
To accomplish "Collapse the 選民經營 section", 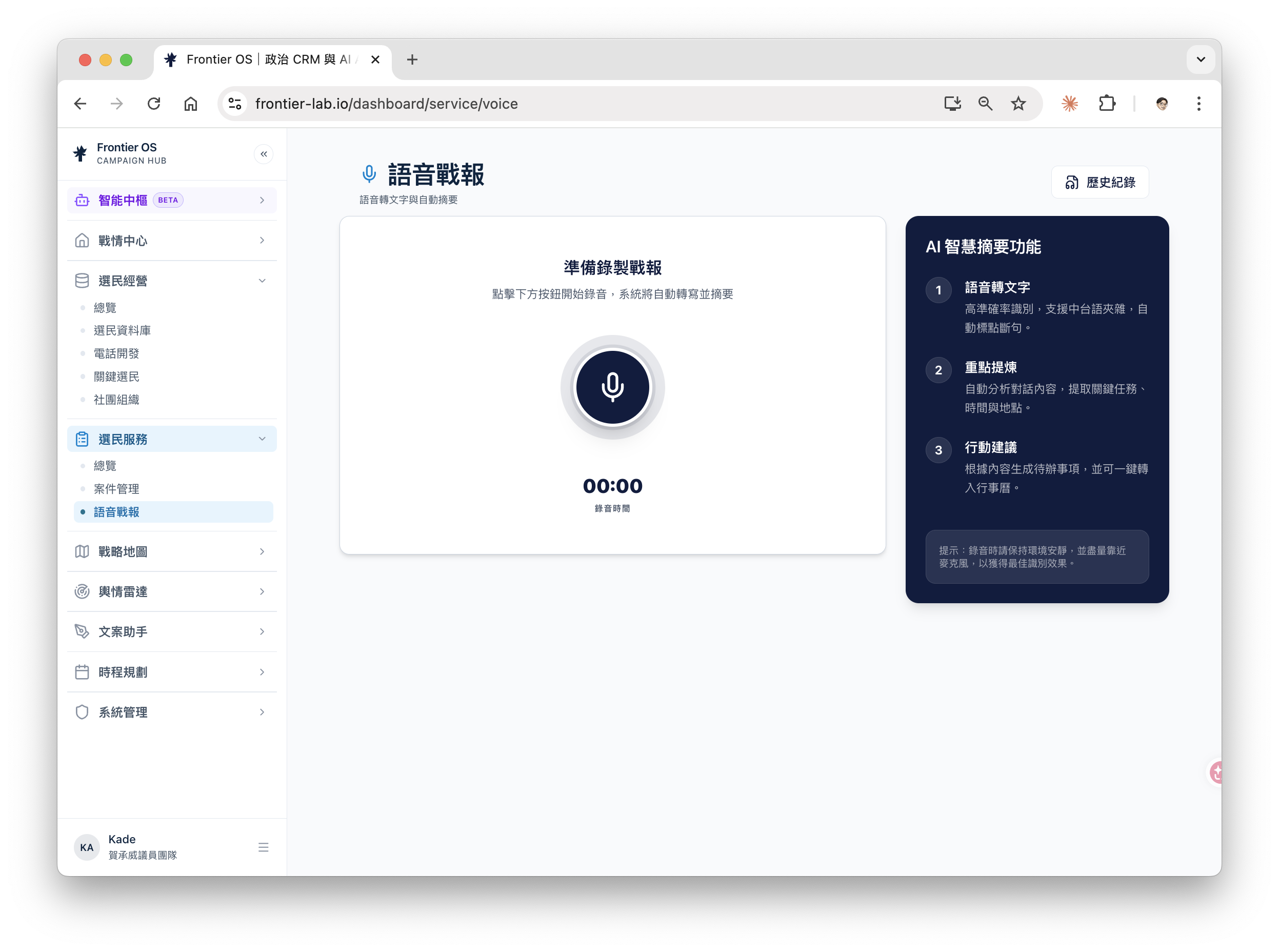I will (172, 281).
